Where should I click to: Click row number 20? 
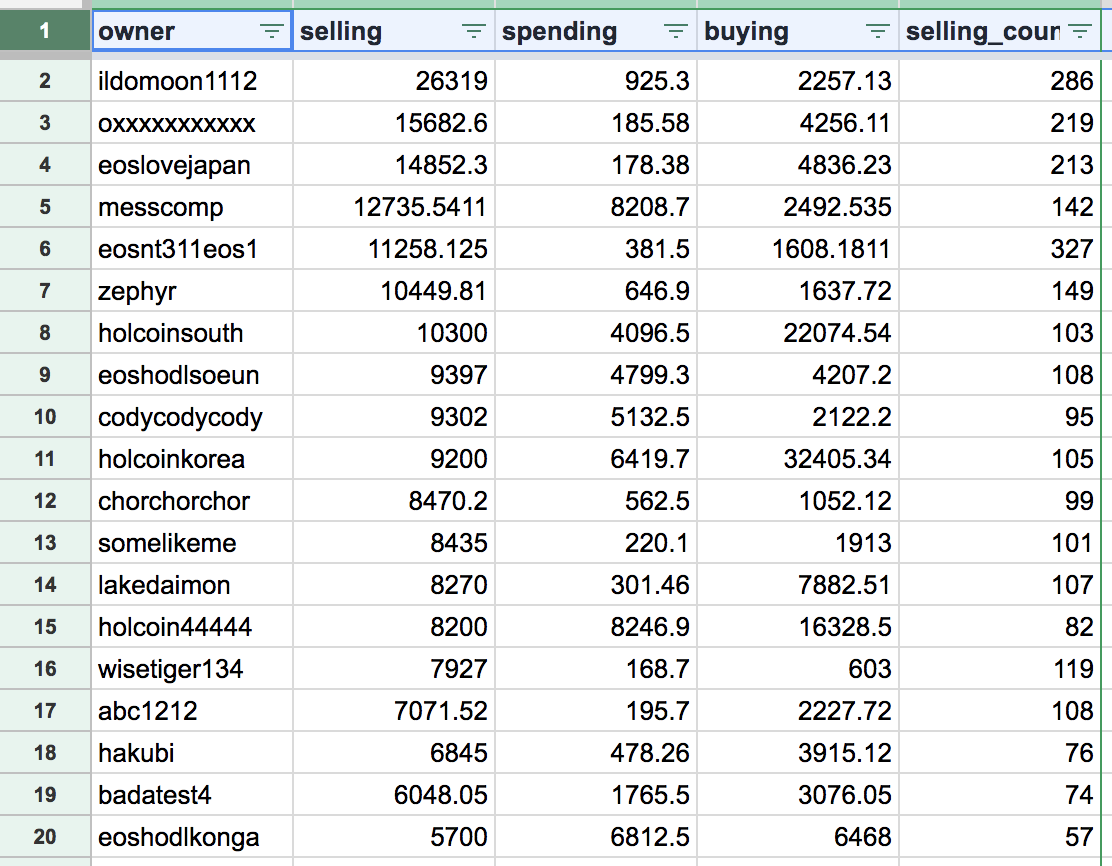click(x=45, y=837)
